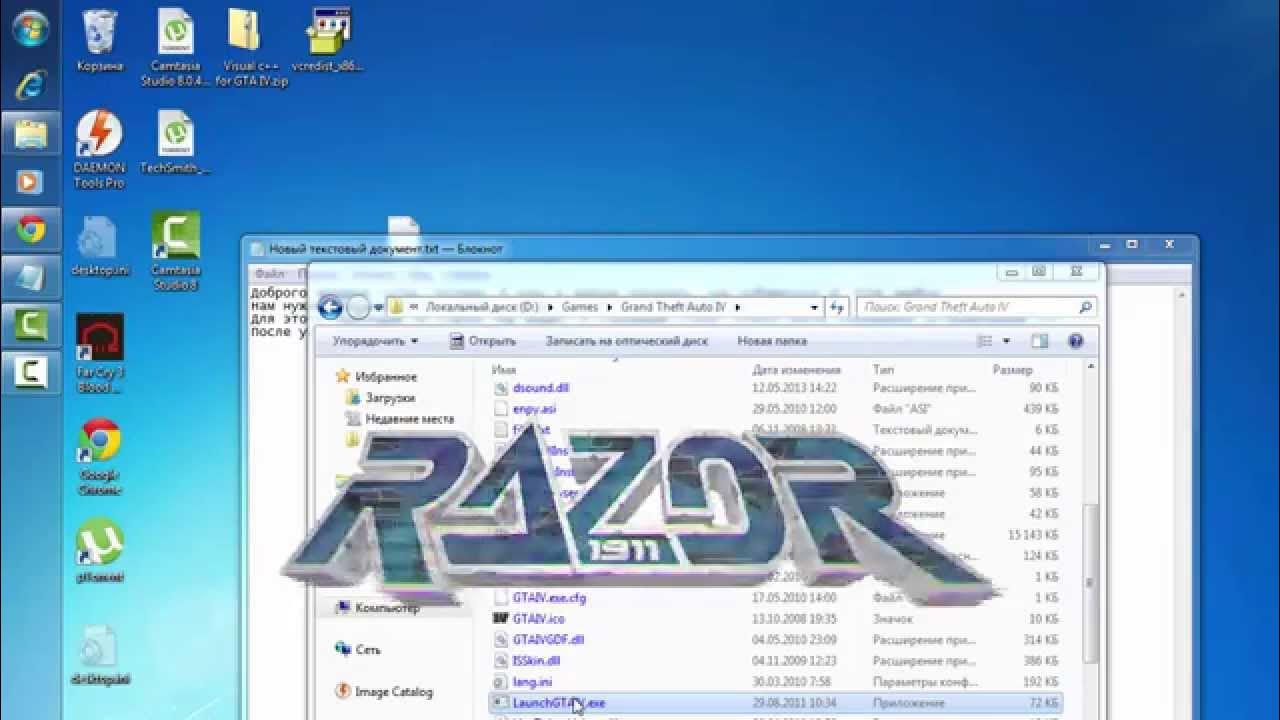Select Image Catalog in navigation pane
The height and width of the screenshot is (720, 1280).
pyautogui.click(x=384, y=692)
